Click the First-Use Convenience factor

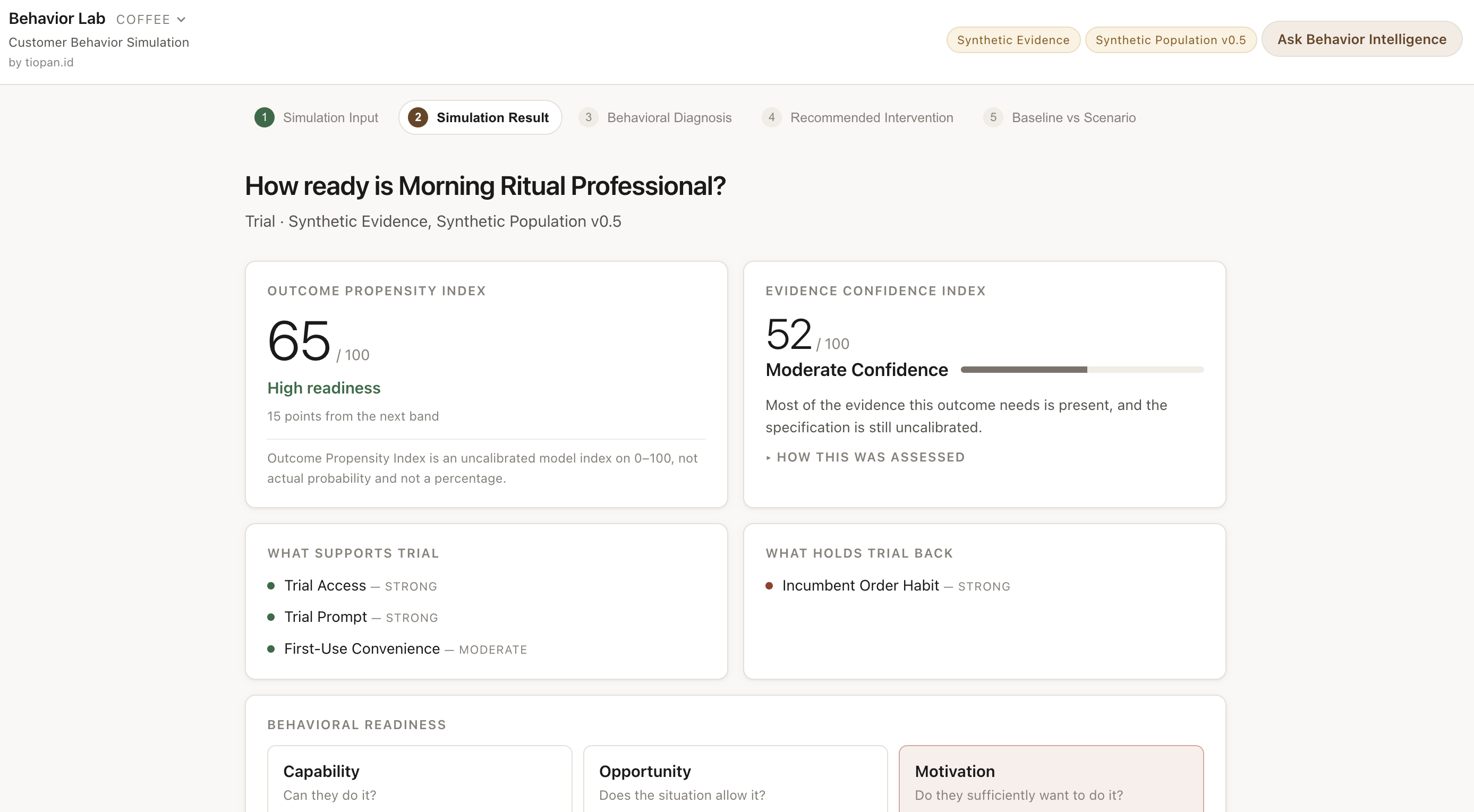[x=397, y=649]
